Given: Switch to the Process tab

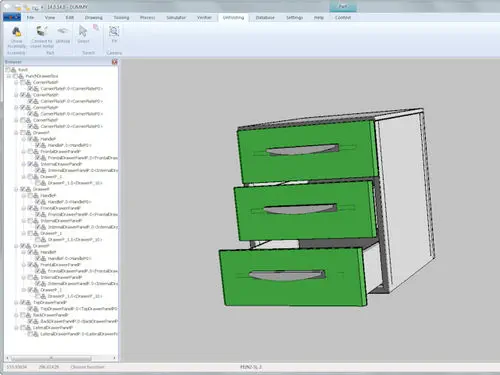Looking at the screenshot, I should 147,18.
